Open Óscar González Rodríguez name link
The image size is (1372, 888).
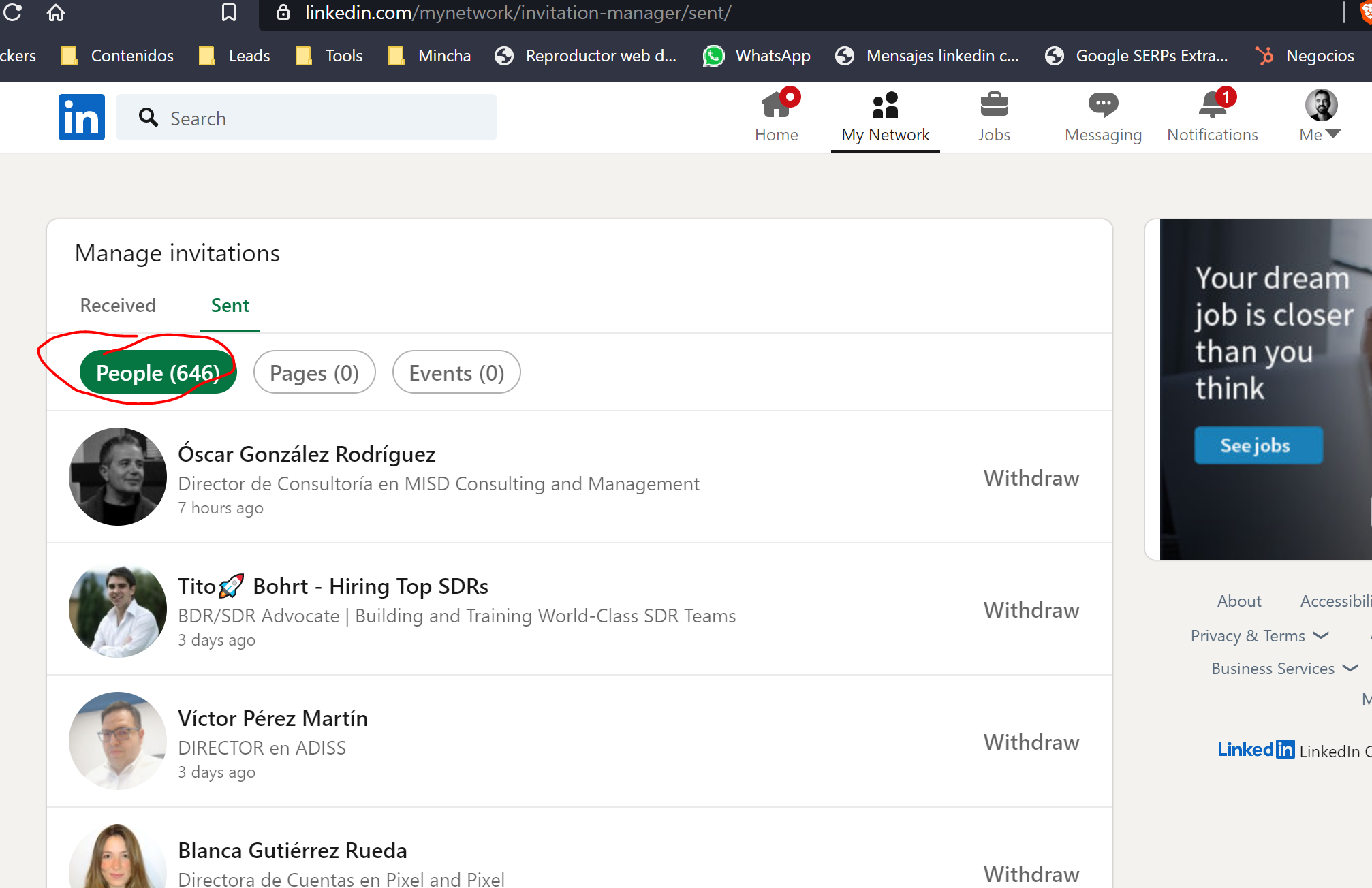pyautogui.click(x=307, y=454)
